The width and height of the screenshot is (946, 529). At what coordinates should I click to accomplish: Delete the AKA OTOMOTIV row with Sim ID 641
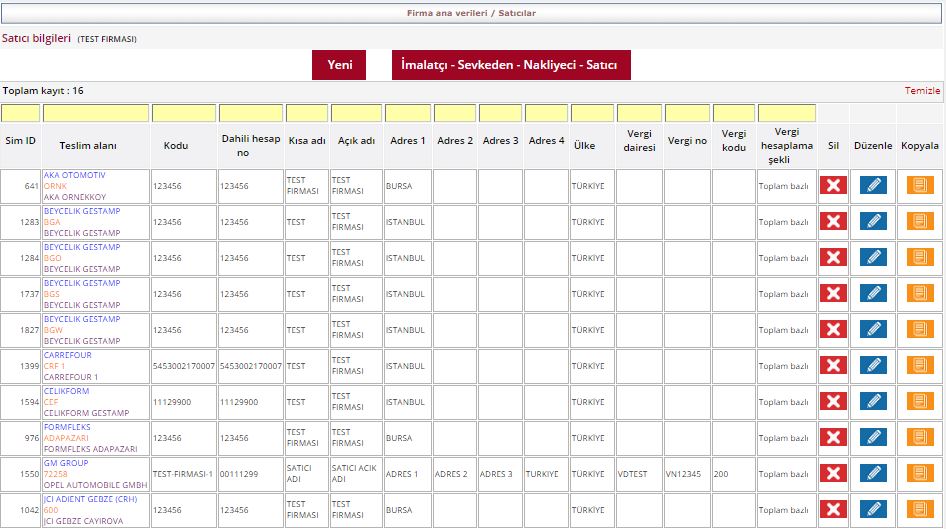(833, 185)
